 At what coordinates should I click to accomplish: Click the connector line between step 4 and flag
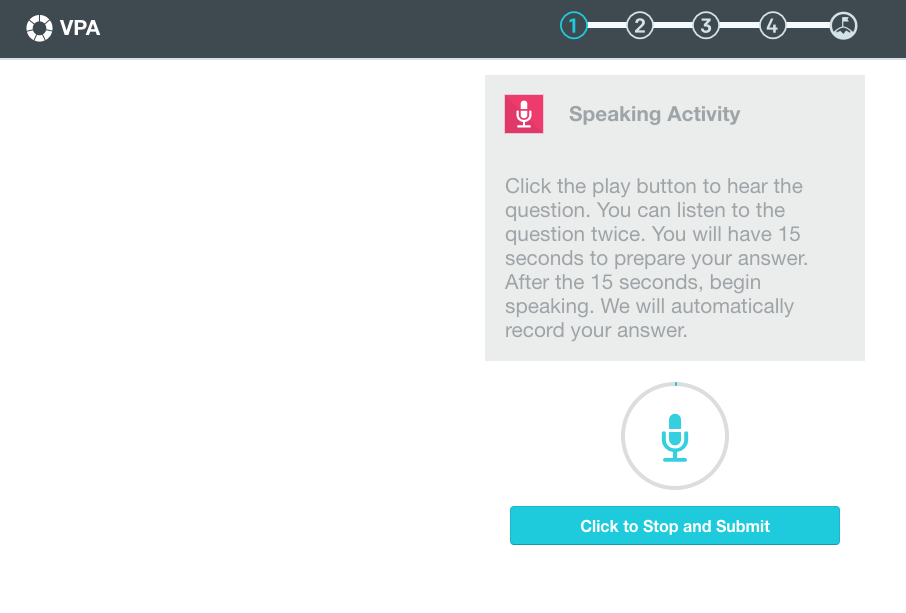point(808,26)
